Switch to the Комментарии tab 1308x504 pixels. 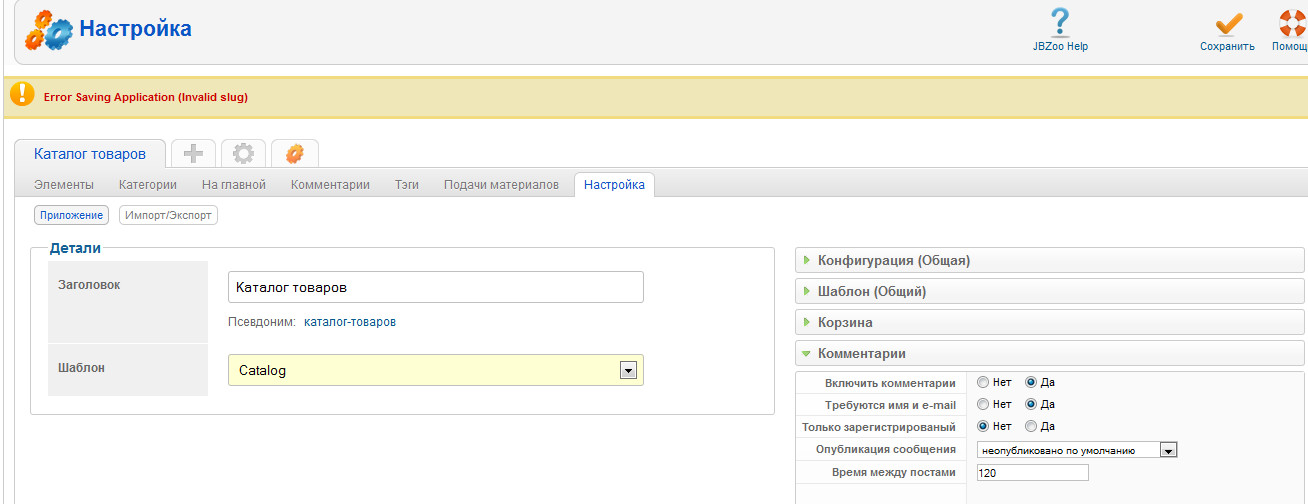[330, 185]
